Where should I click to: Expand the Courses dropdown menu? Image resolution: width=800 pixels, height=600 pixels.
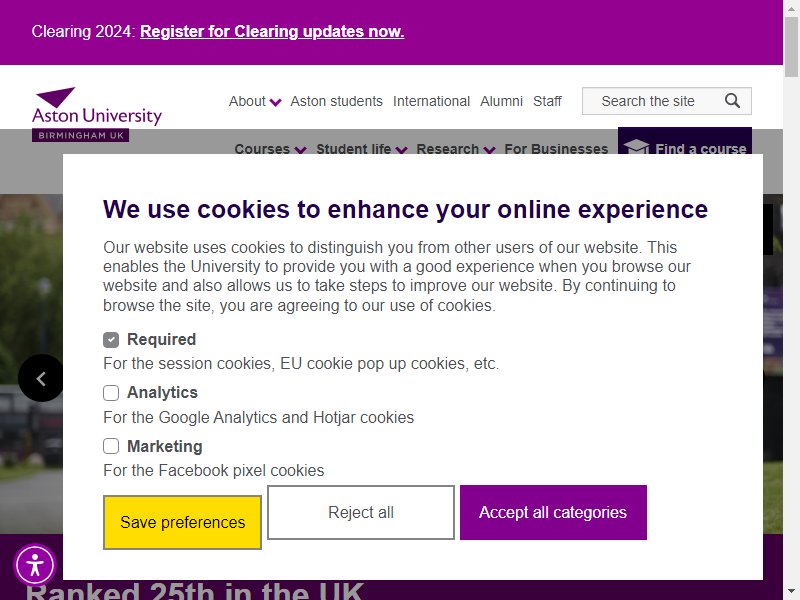(270, 149)
